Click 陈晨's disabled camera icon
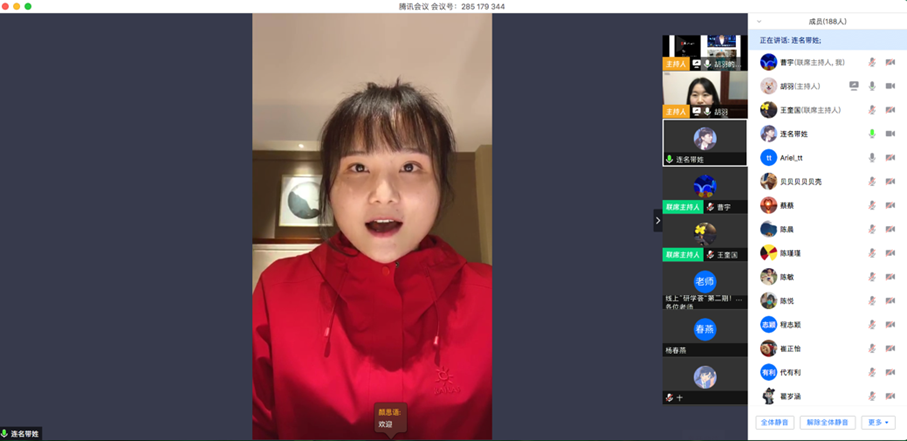Viewport: 907px width, 441px height. point(890,229)
